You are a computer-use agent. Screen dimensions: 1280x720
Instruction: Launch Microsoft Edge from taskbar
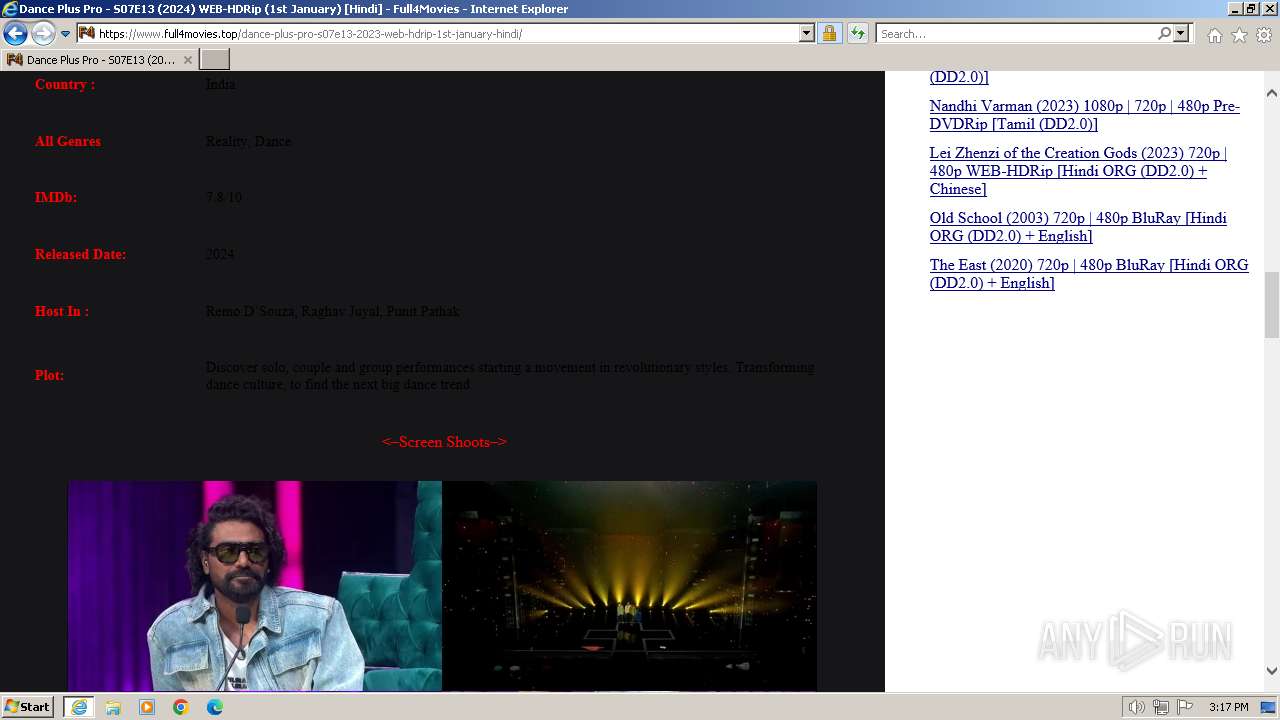(215, 707)
